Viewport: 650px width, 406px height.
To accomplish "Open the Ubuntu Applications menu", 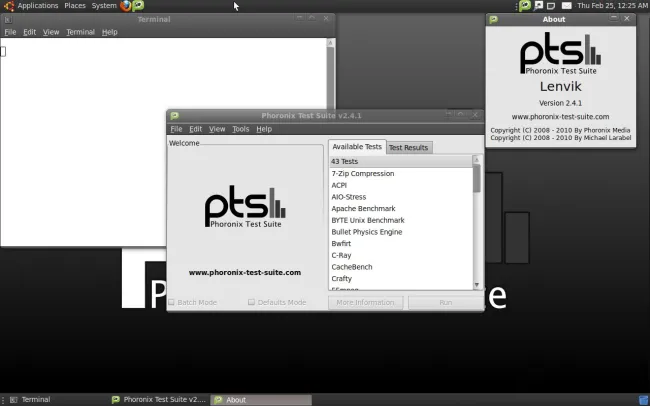I will 32,6.
